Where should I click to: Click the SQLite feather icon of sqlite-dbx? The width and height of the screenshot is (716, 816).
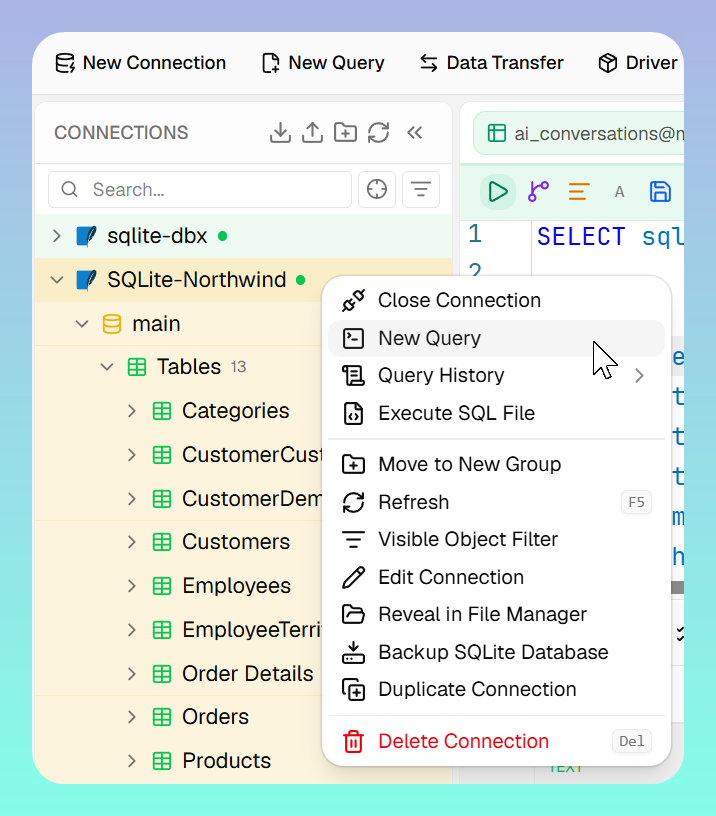pos(86,236)
